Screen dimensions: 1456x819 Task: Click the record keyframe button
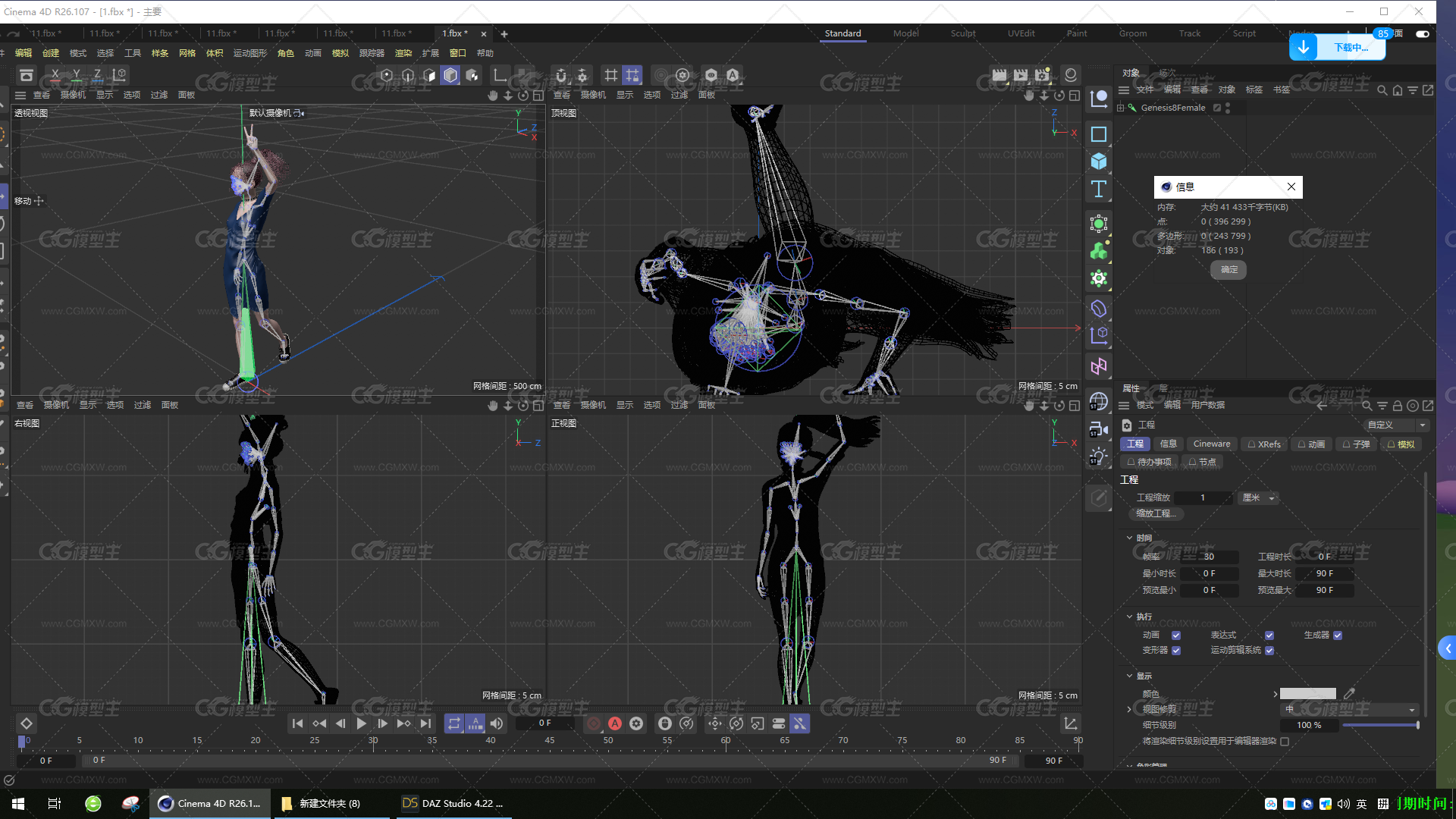(594, 723)
